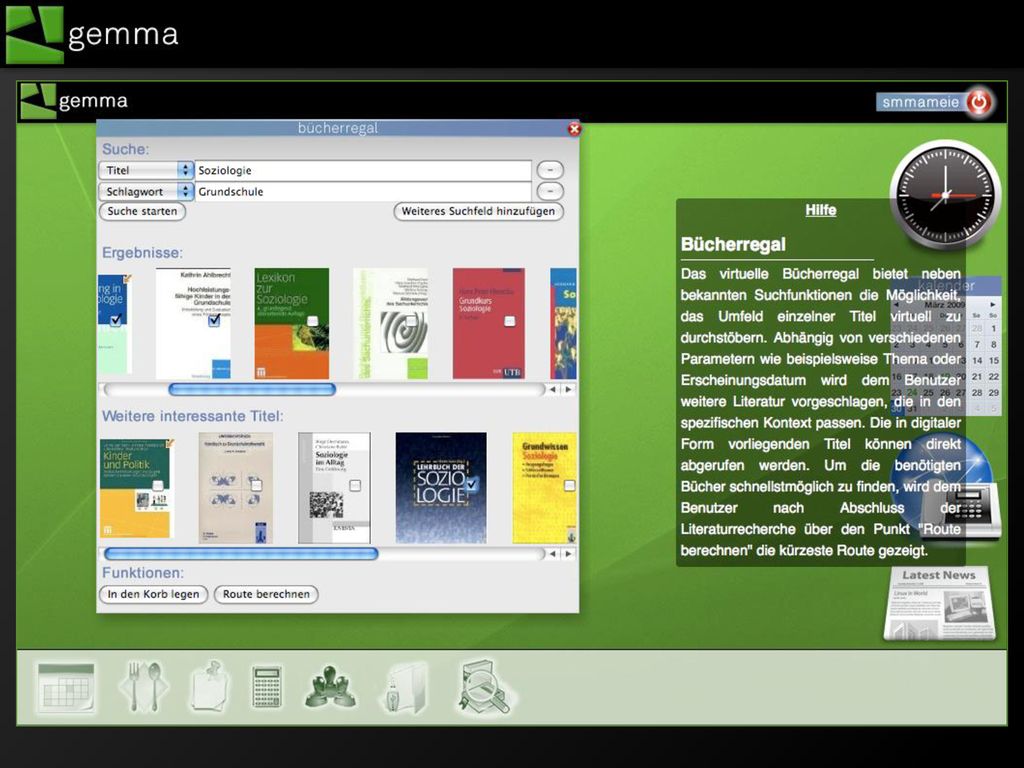The height and width of the screenshot is (768, 1024).
Task: Select the Soziologie im Alltag book cover
Action: (x=334, y=488)
